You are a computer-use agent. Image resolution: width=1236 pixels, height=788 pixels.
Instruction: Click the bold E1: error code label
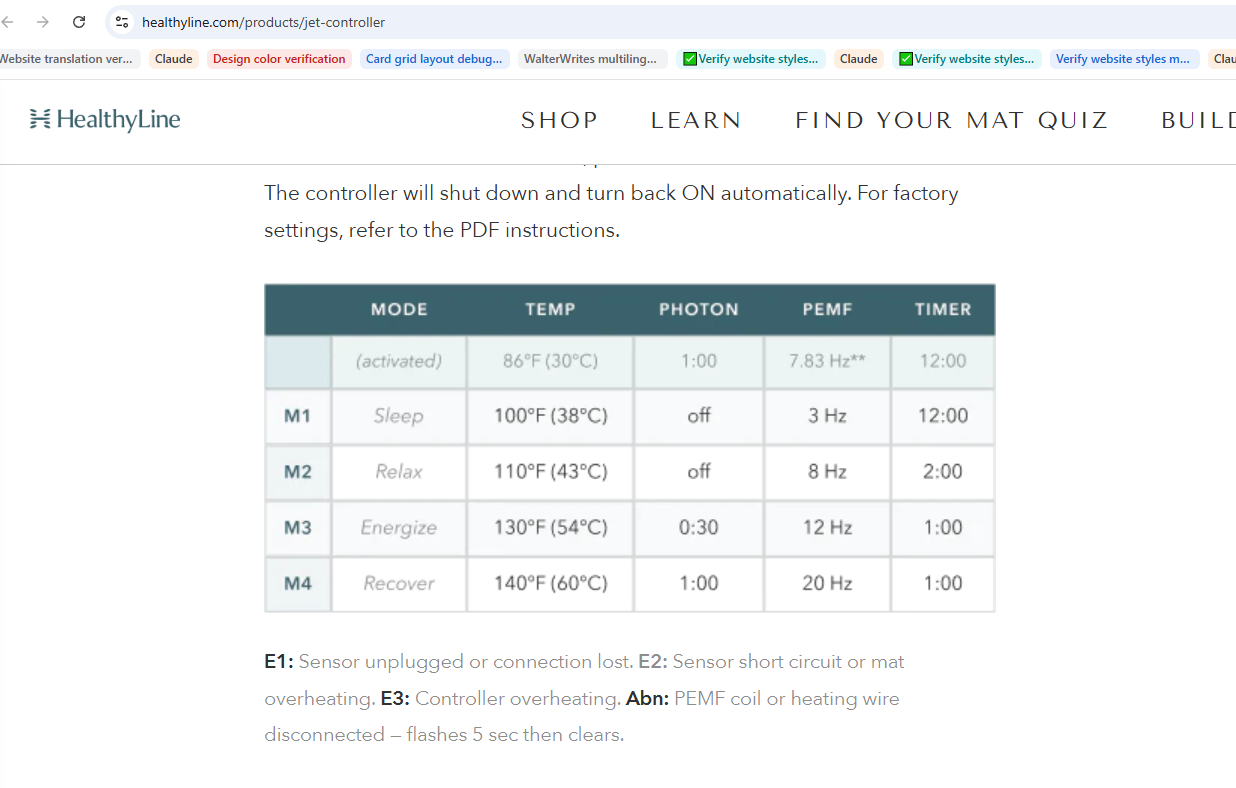279,662
